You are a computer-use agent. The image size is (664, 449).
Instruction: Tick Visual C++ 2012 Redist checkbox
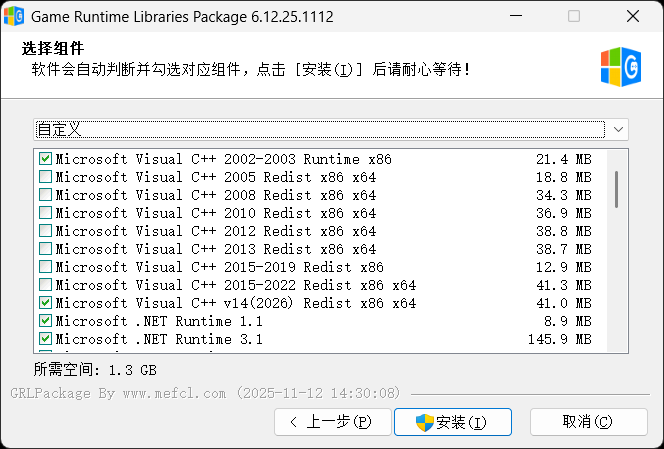tap(45, 231)
